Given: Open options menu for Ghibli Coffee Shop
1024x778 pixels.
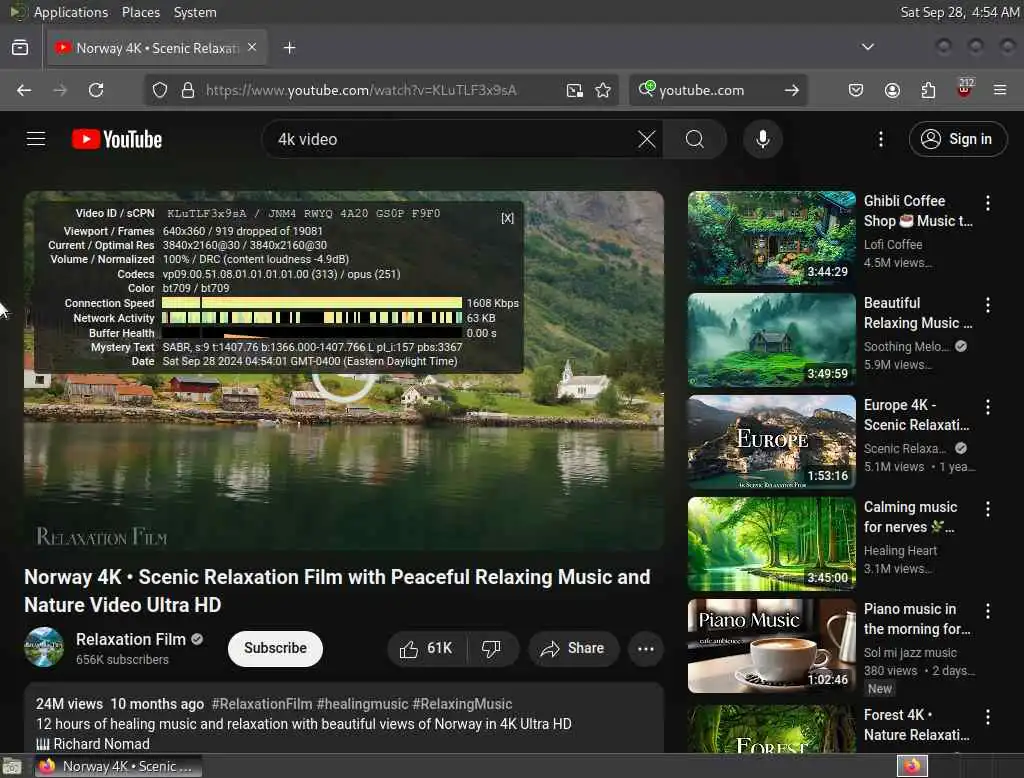Looking at the screenshot, I should point(988,203).
